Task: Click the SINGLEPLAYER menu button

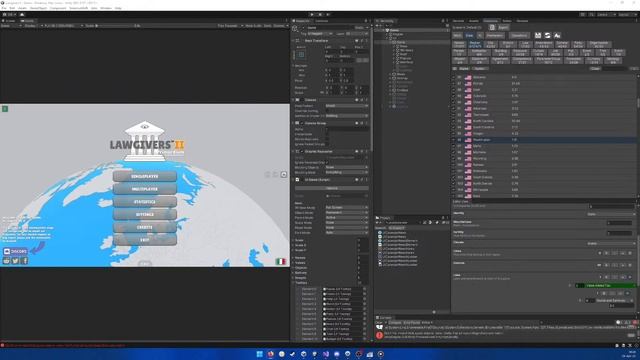Action: click(x=145, y=176)
